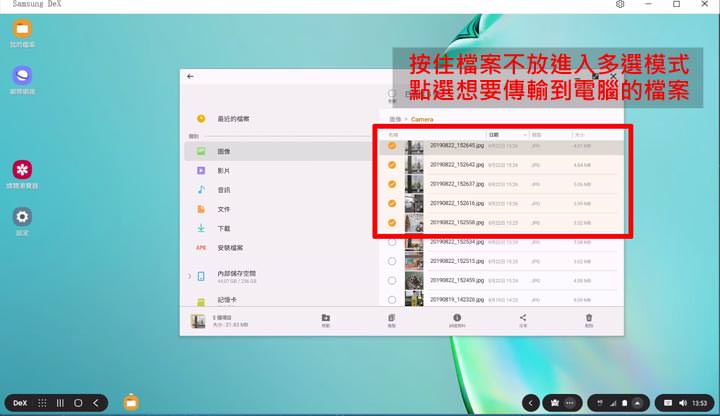Select the Images (圖像) category
The height and width of the screenshot is (416, 720).
click(x=278, y=151)
